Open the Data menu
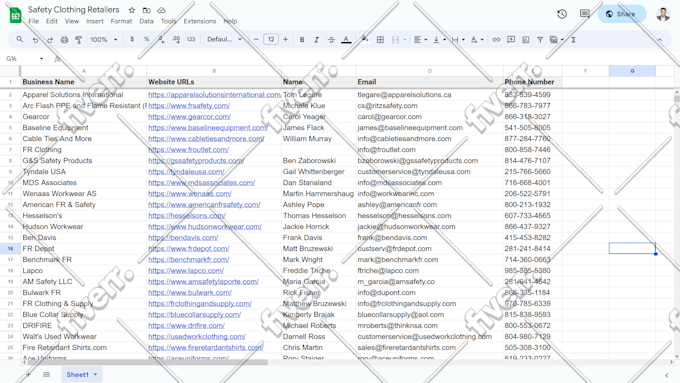Viewport: 680px width, 383px height. coord(146,21)
